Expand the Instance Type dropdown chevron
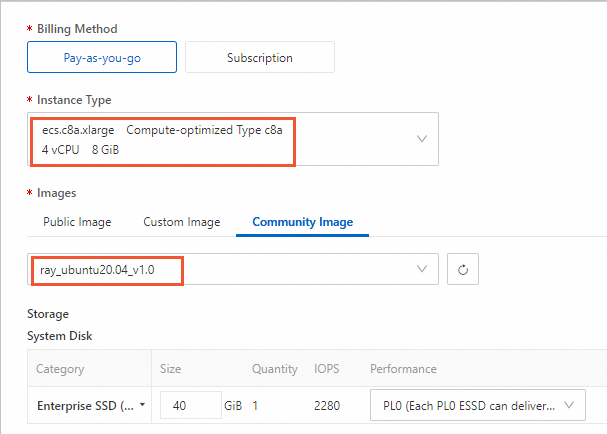 point(422,139)
